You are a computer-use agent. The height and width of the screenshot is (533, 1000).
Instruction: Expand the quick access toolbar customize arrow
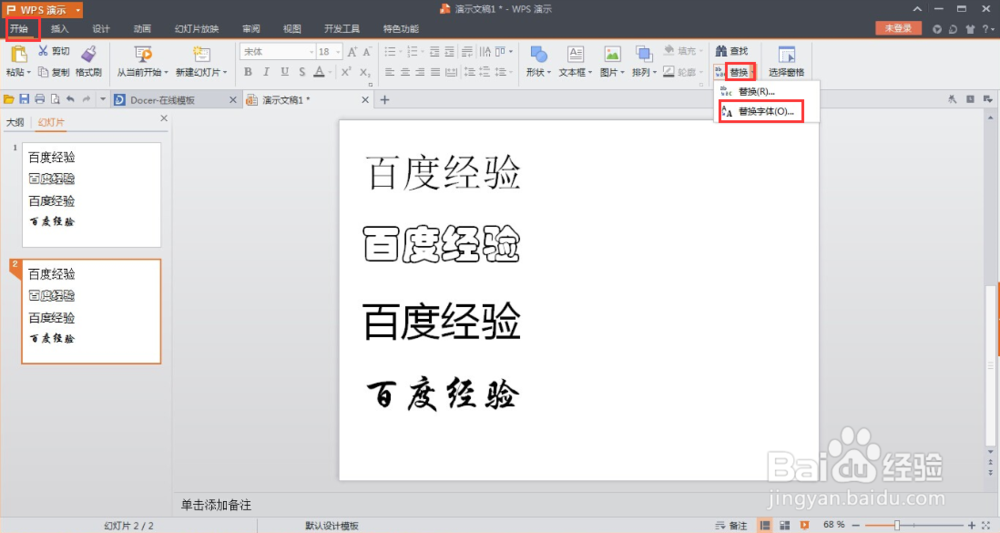click(x=103, y=99)
